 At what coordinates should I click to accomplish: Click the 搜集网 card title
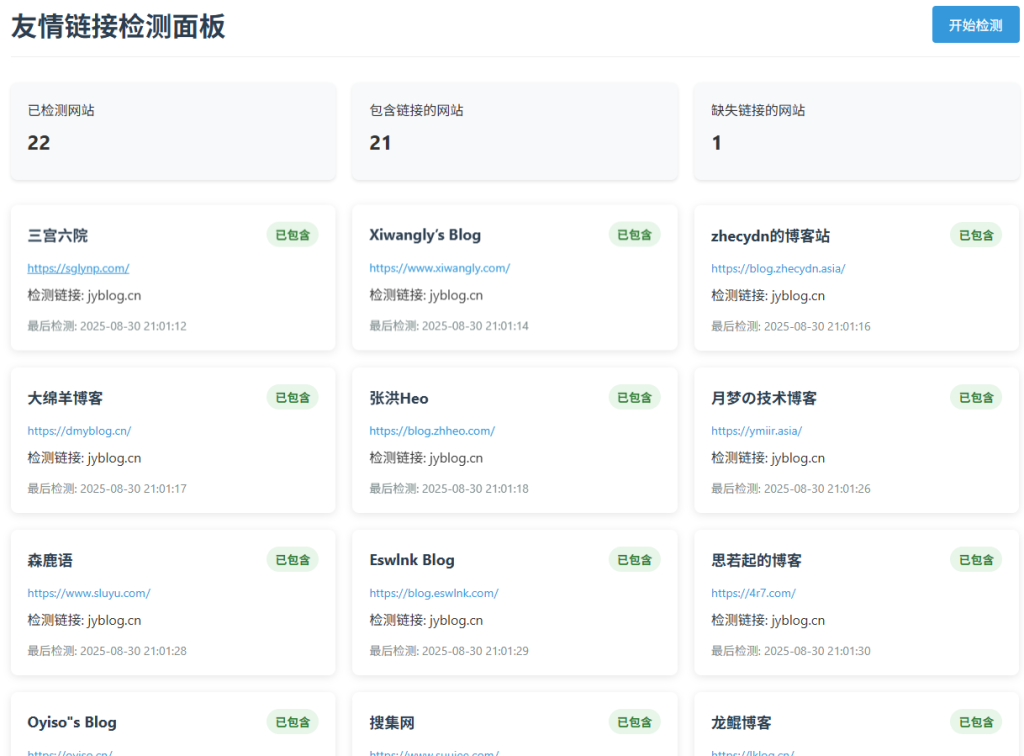(391, 722)
